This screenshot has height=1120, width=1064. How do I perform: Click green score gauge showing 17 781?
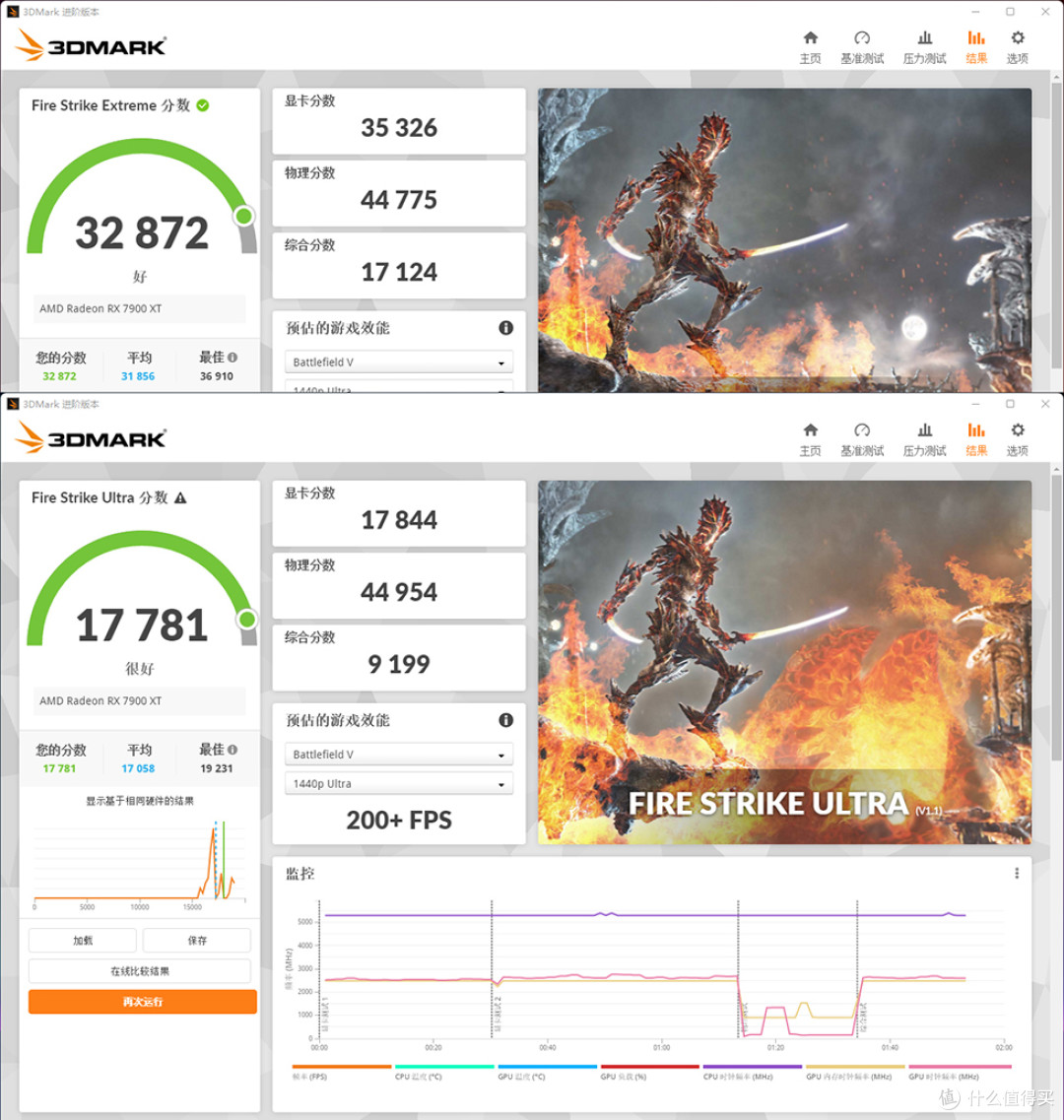point(142,589)
